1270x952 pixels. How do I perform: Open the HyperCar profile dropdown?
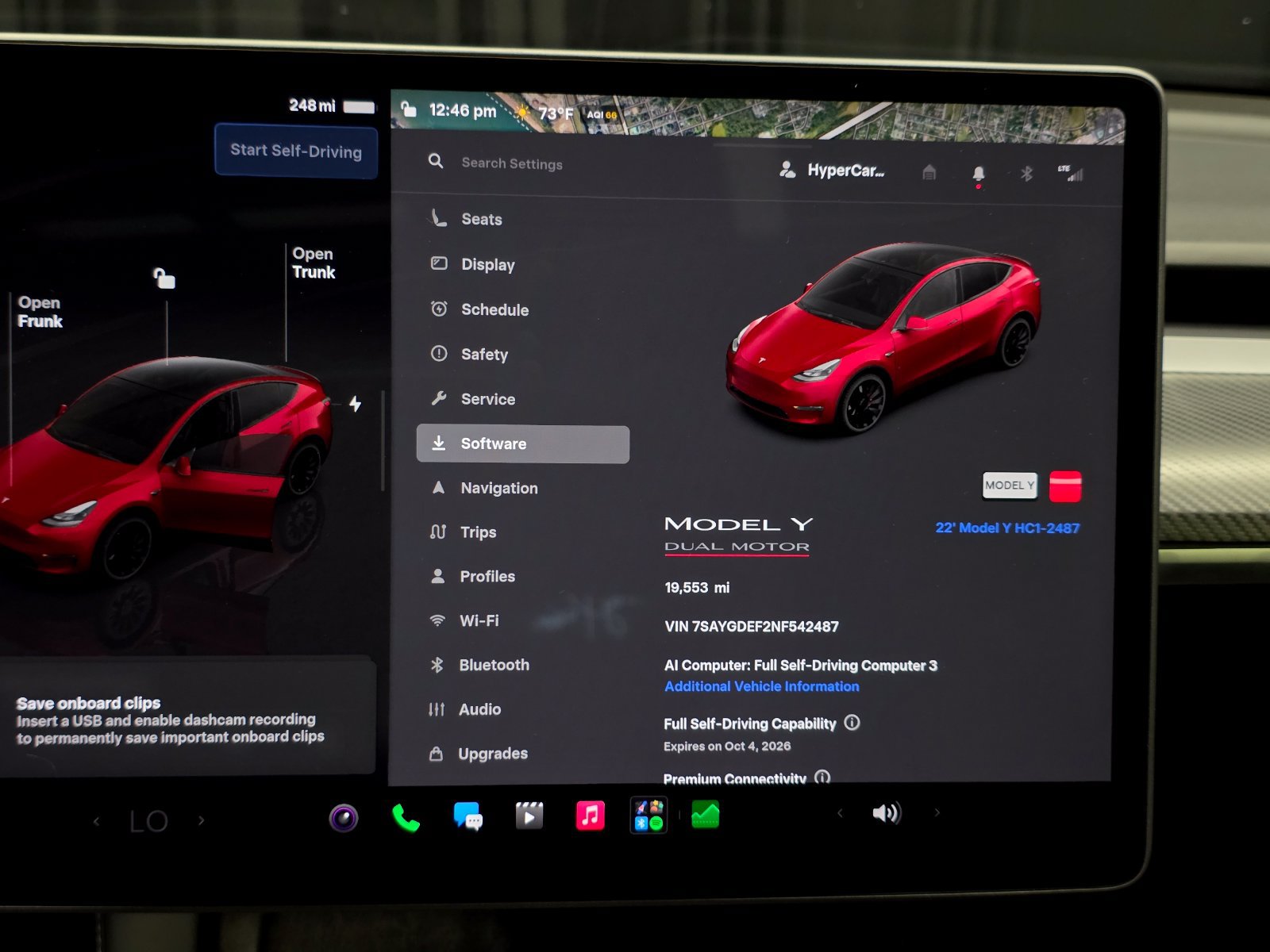click(x=832, y=170)
